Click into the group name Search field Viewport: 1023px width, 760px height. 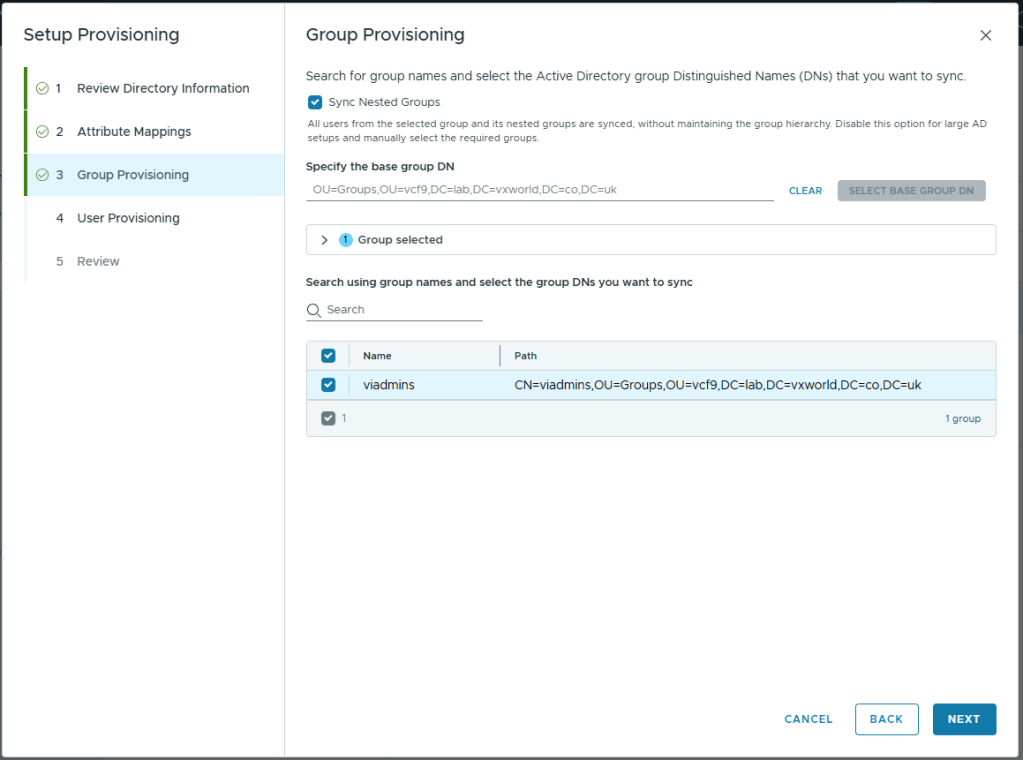402,310
